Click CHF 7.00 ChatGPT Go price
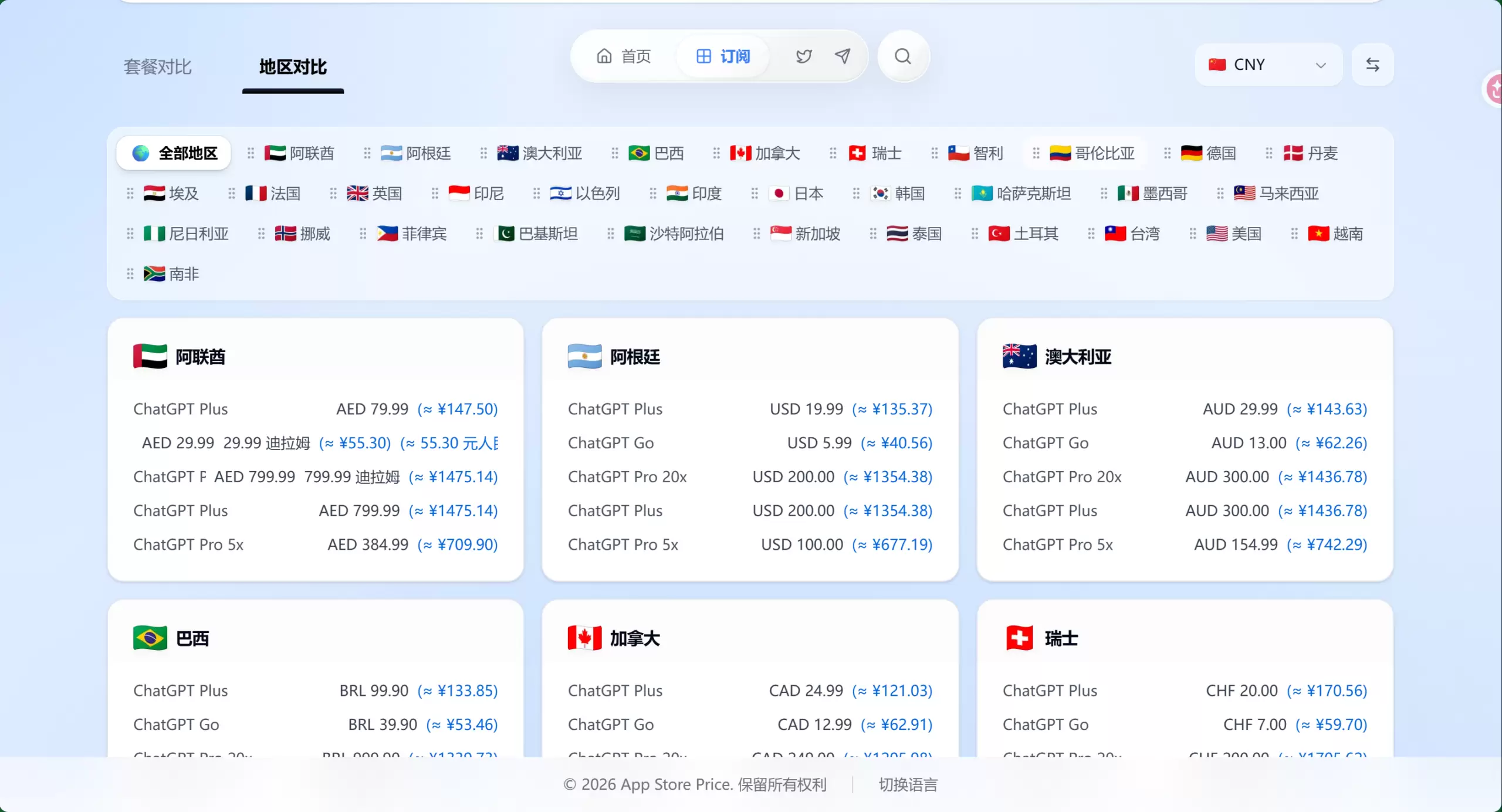 (1254, 725)
